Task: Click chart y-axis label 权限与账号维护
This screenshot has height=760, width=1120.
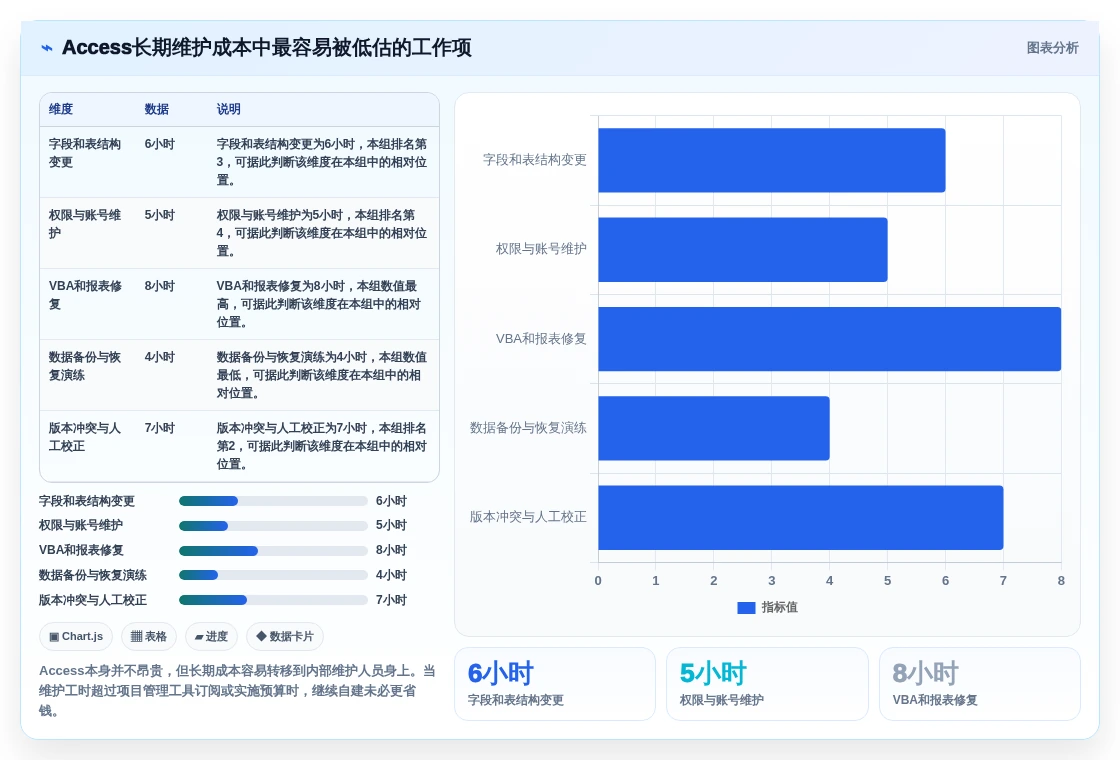Action: (541, 249)
